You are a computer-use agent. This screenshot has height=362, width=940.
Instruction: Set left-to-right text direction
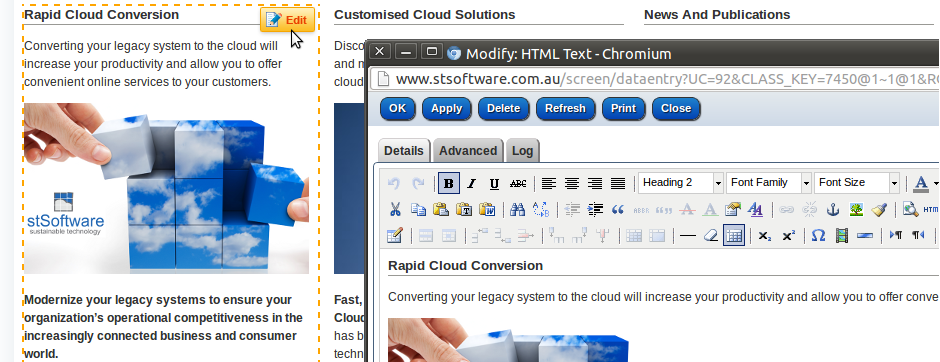pos(896,236)
